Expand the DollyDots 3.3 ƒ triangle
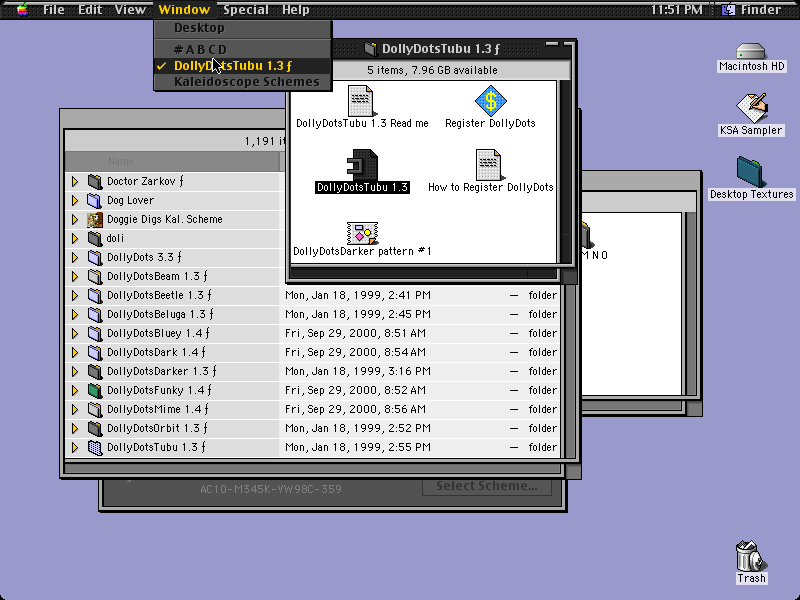 [x=75, y=257]
